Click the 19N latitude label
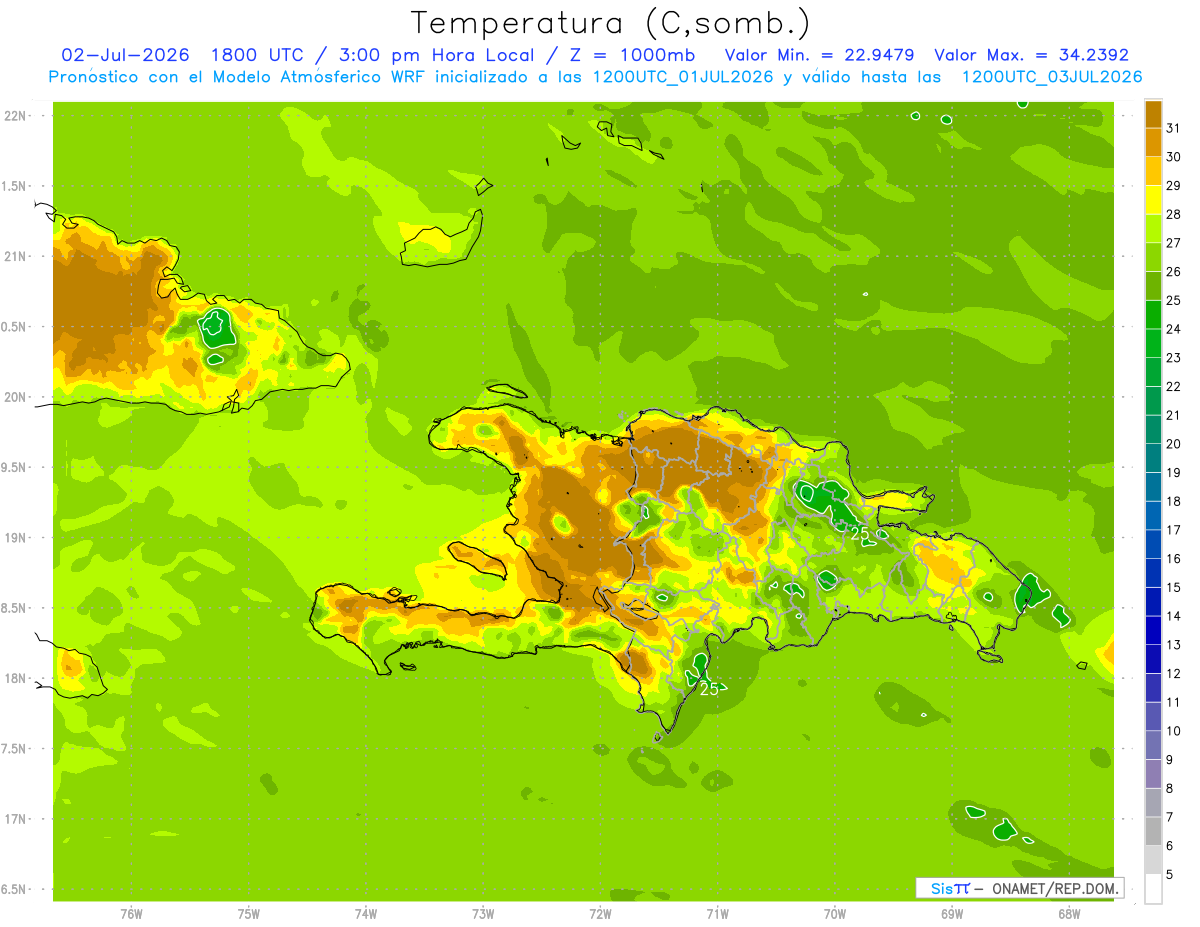The width and height of the screenshot is (1200, 927). click(x=15, y=537)
